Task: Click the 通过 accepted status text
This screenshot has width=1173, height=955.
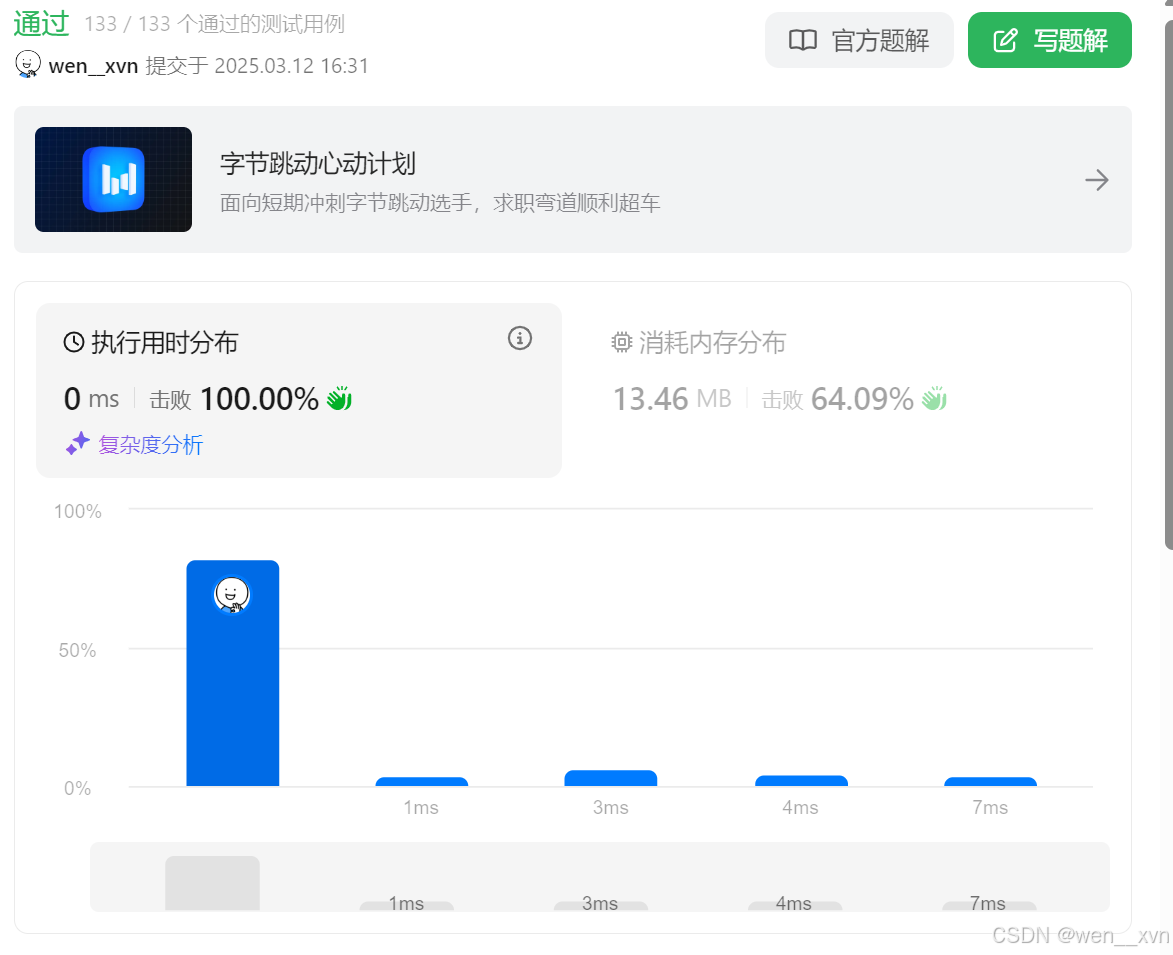Action: coord(41,24)
